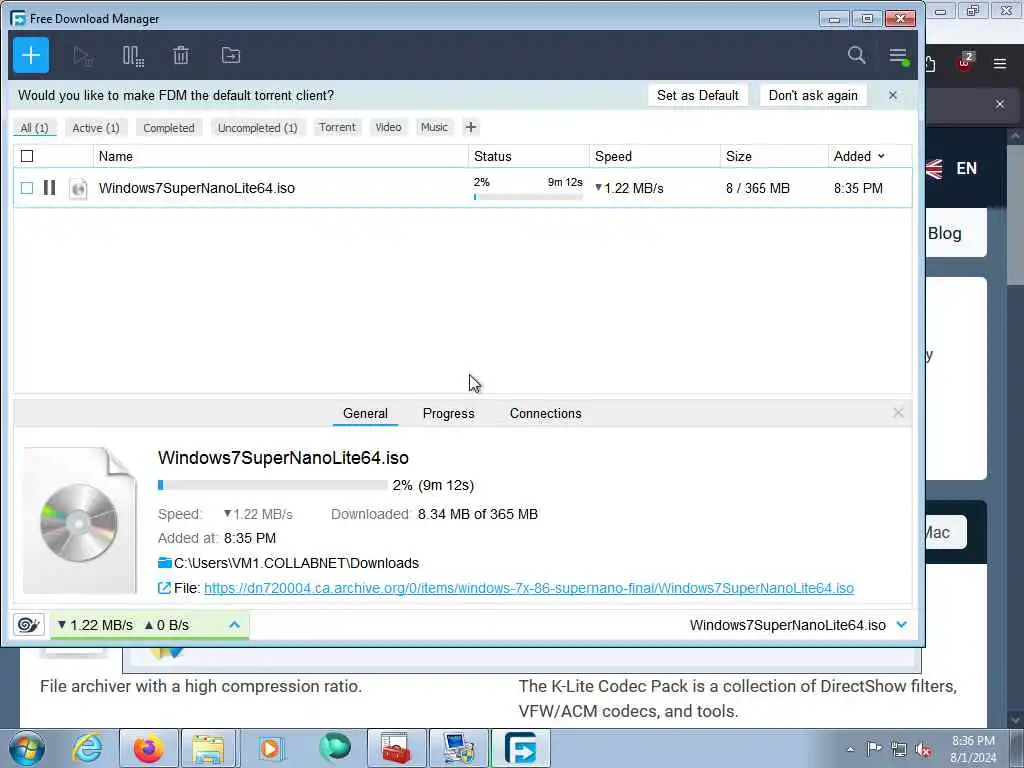Filter by Torrent tag
The image size is (1024, 768).
click(337, 127)
